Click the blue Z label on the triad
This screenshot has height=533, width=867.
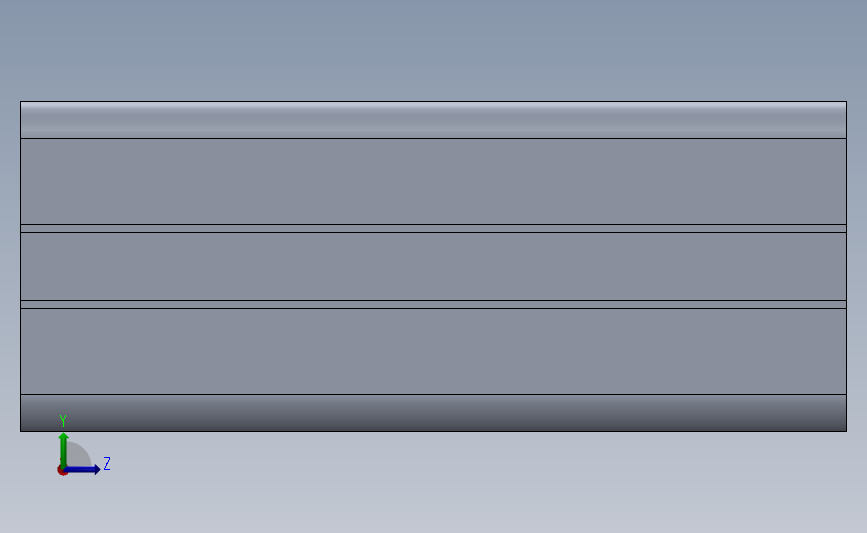tap(107, 463)
